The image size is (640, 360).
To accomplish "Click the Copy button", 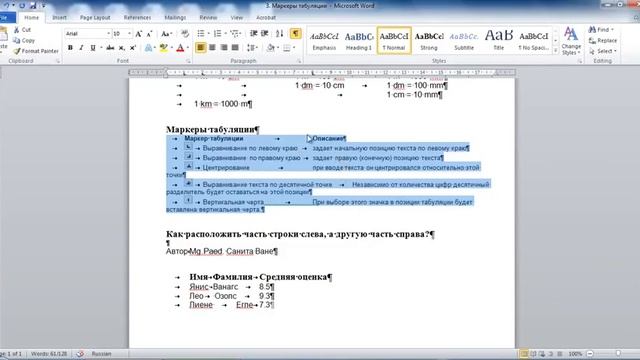I will [x=24, y=40].
